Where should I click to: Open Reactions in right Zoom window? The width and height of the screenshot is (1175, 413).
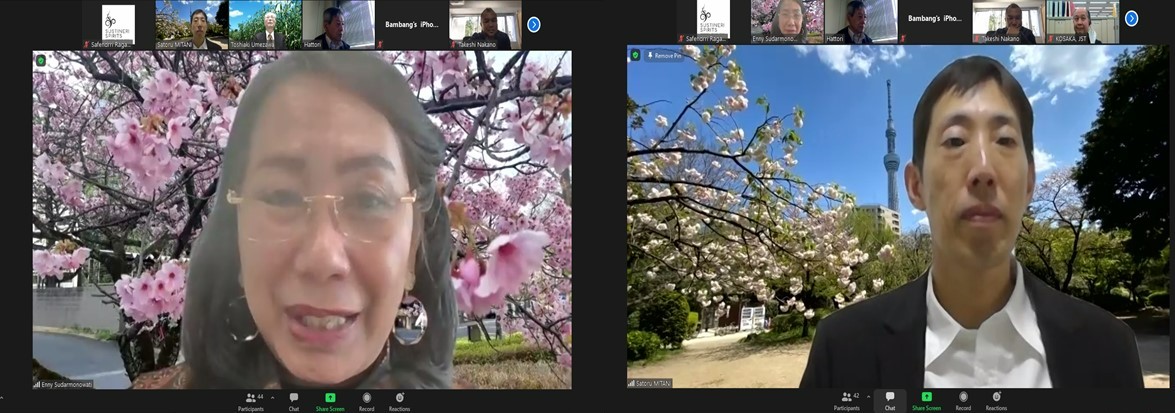point(996,402)
